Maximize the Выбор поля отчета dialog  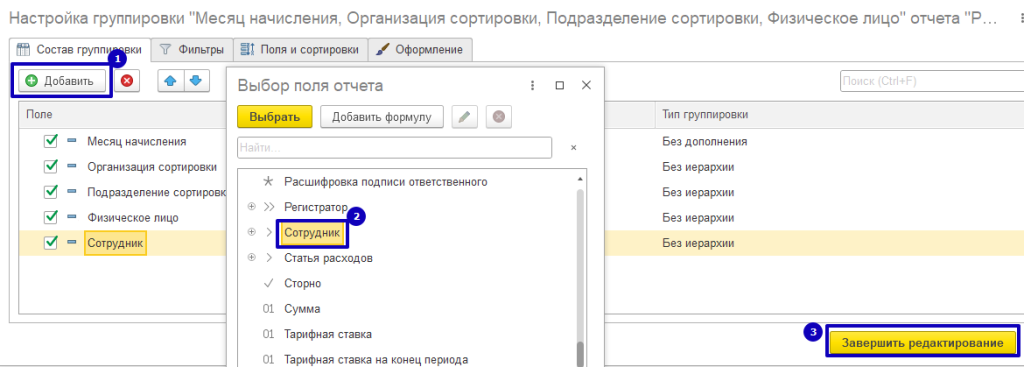click(x=560, y=86)
